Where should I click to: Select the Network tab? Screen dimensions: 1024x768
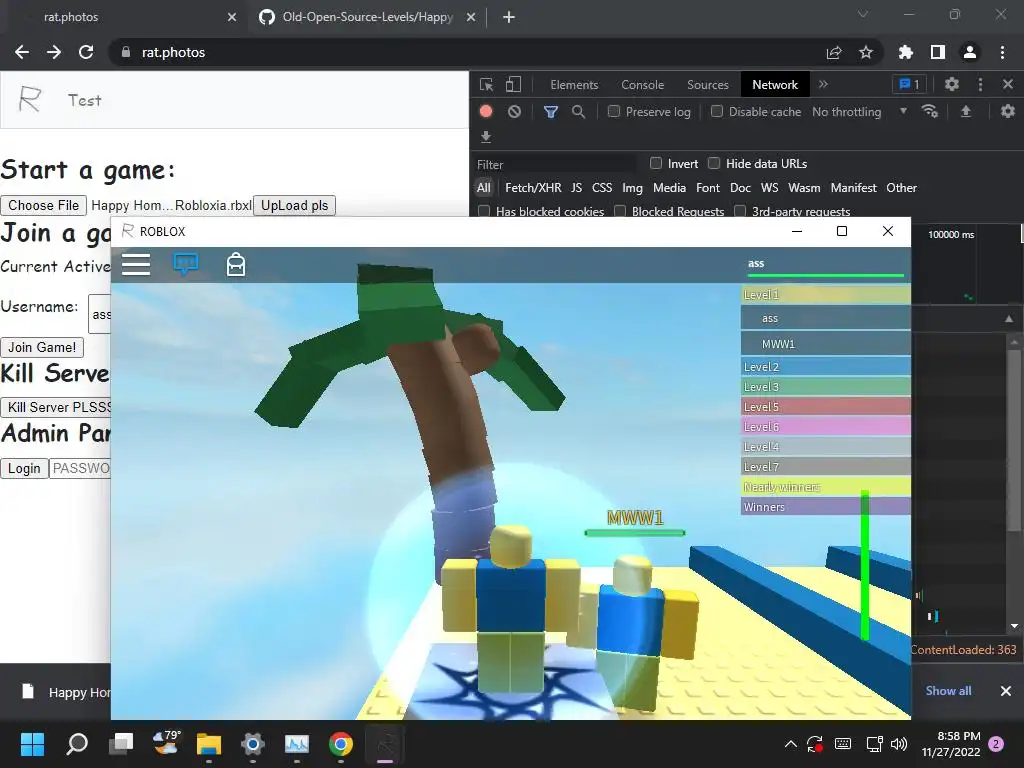(x=775, y=85)
